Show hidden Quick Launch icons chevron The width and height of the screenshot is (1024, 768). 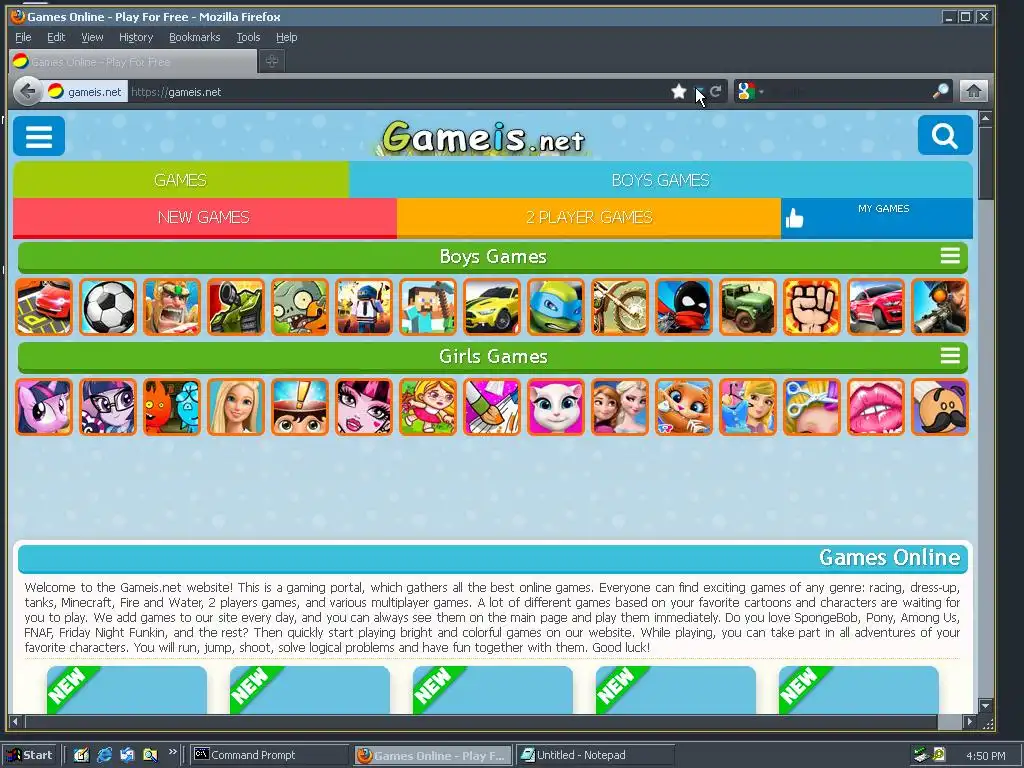(x=172, y=752)
